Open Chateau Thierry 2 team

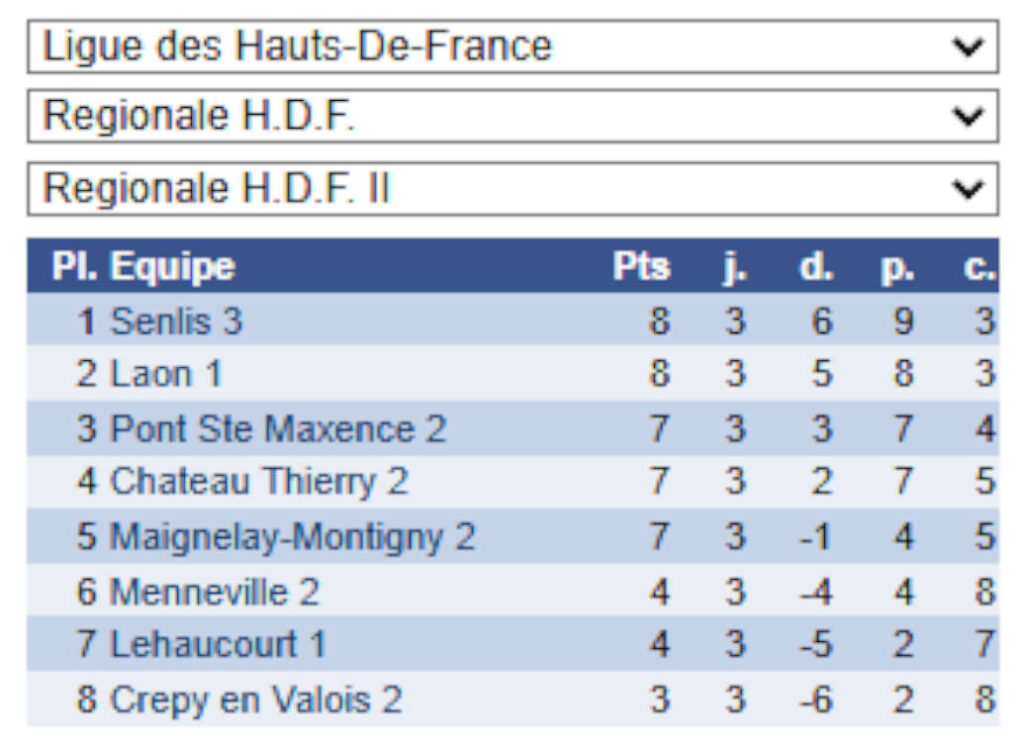[259, 482]
